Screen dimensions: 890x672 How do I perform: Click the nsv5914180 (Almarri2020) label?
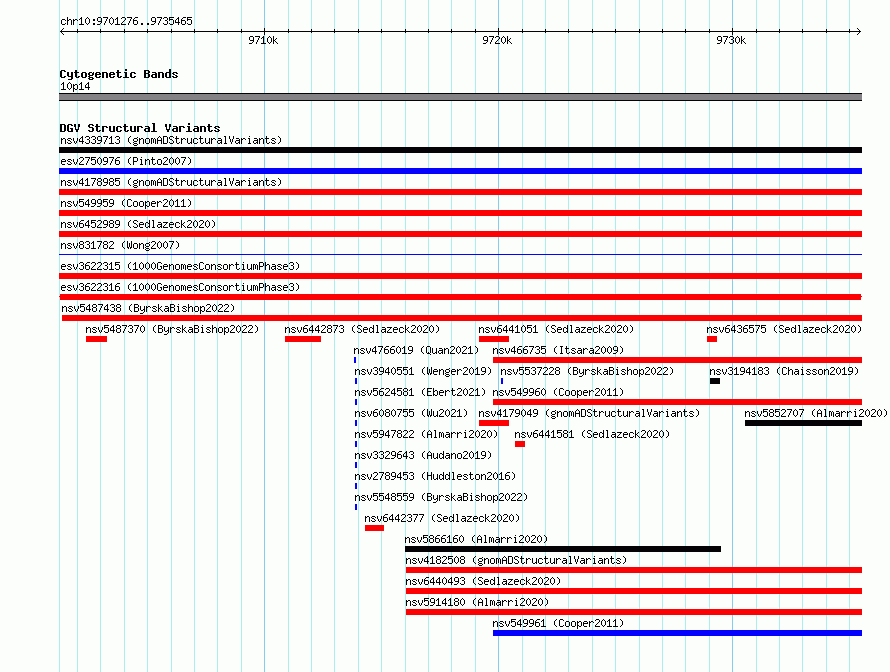click(477, 602)
